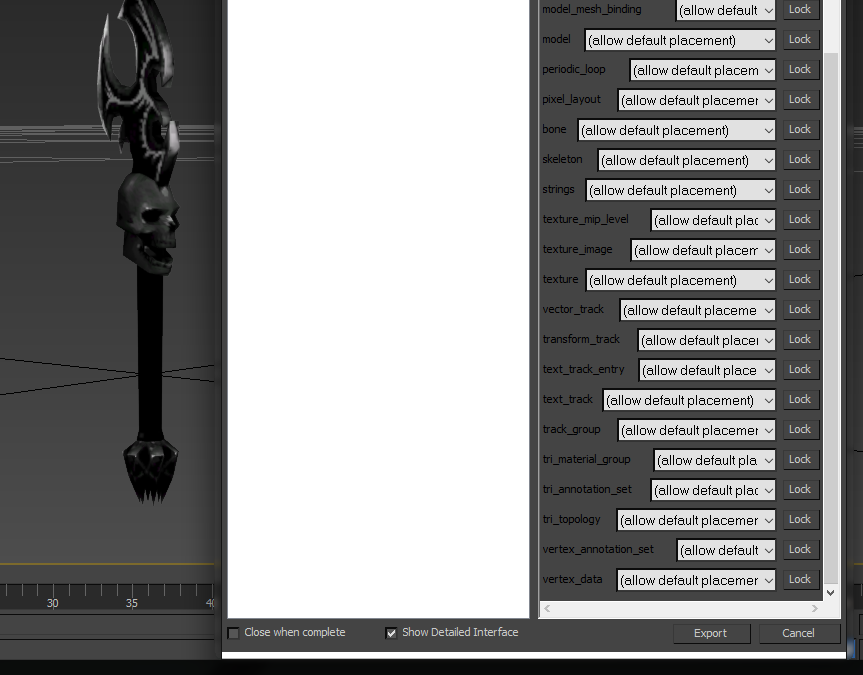
Task: Click the horizontal scrollbar right arrow
Action: (815, 608)
